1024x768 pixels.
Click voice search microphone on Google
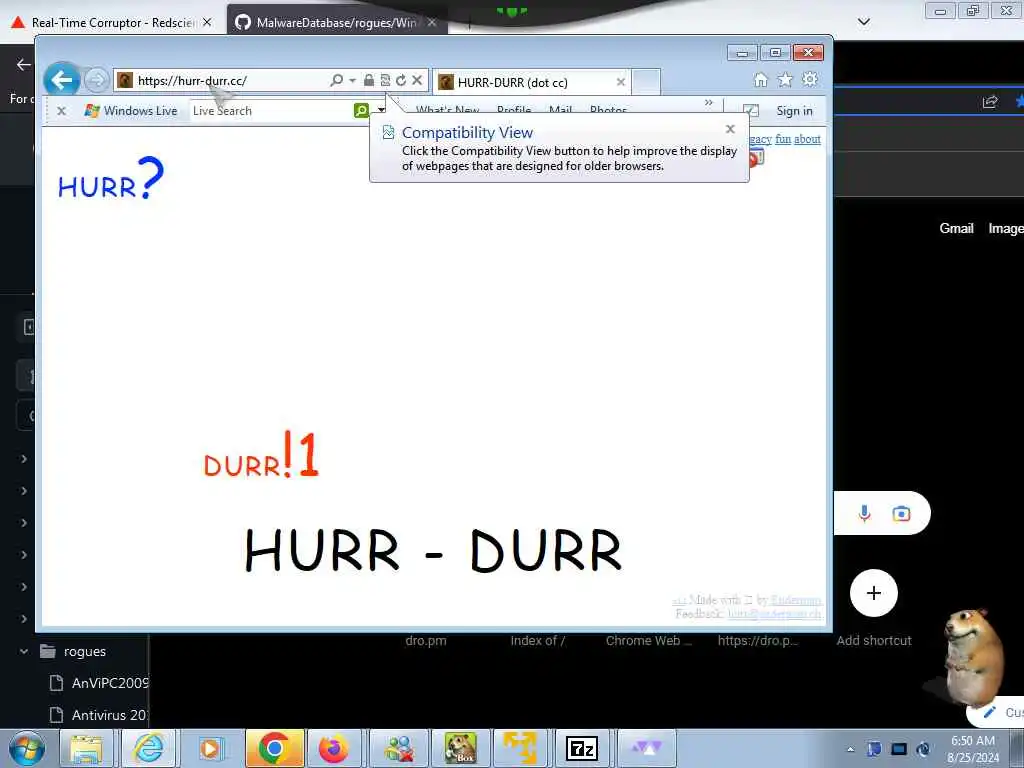pos(864,514)
